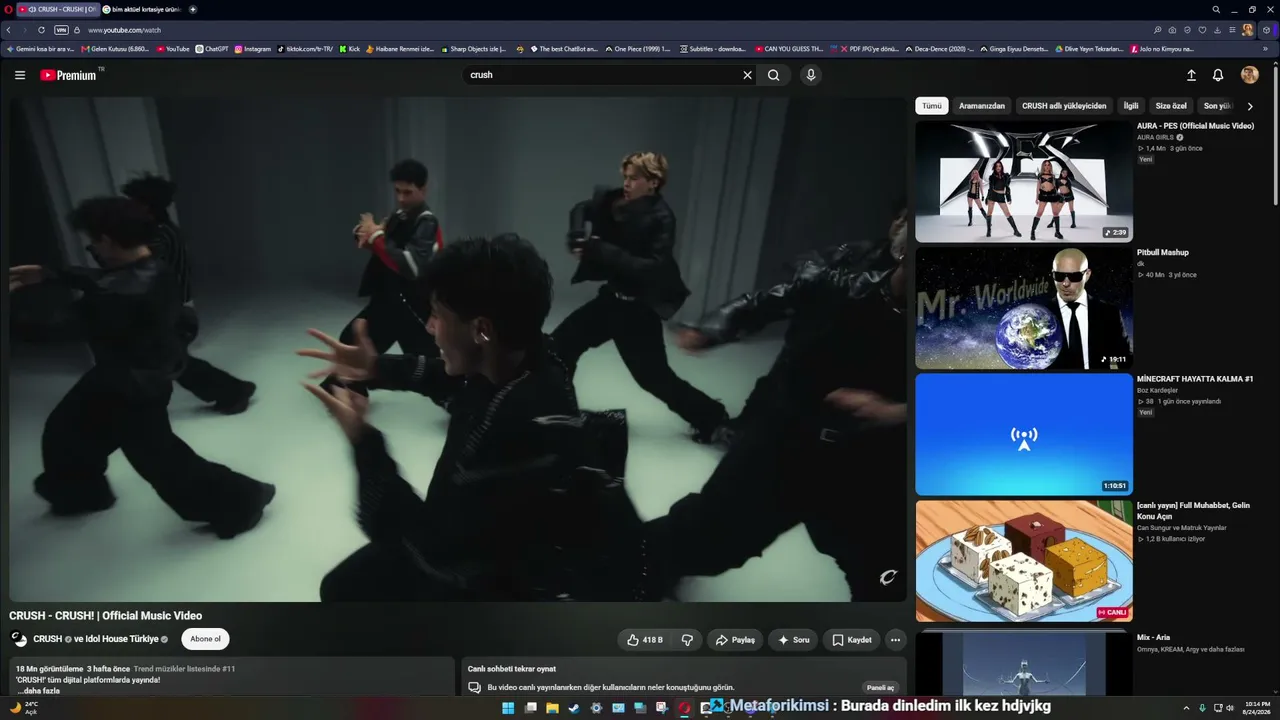Image resolution: width=1280 pixels, height=720 pixels.
Task: Open browser downloads
Action: (1217, 30)
